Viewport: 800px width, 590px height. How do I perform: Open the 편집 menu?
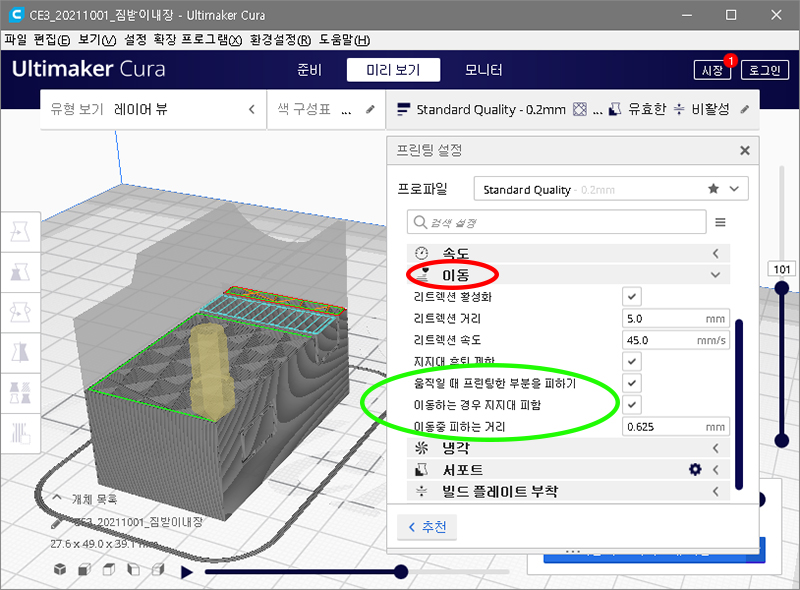52,40
